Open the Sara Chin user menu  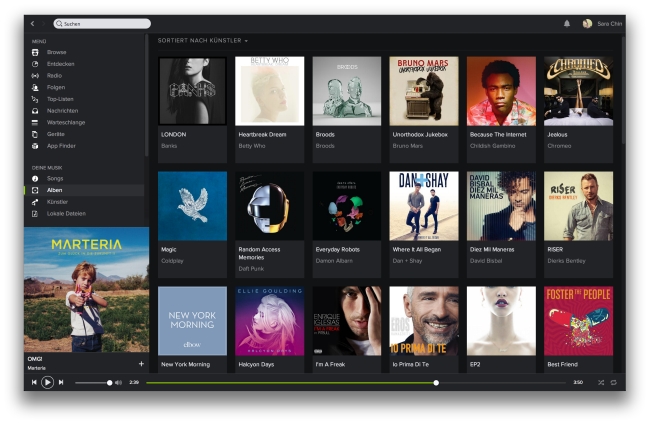point(604,23)
